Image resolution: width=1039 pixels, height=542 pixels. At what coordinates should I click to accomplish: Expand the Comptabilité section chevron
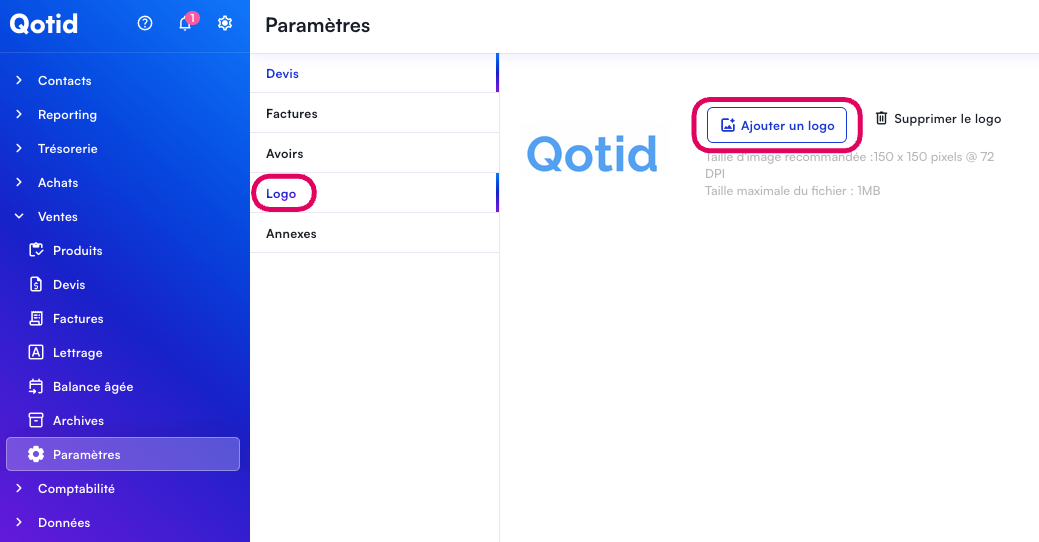tap(19, 489)
